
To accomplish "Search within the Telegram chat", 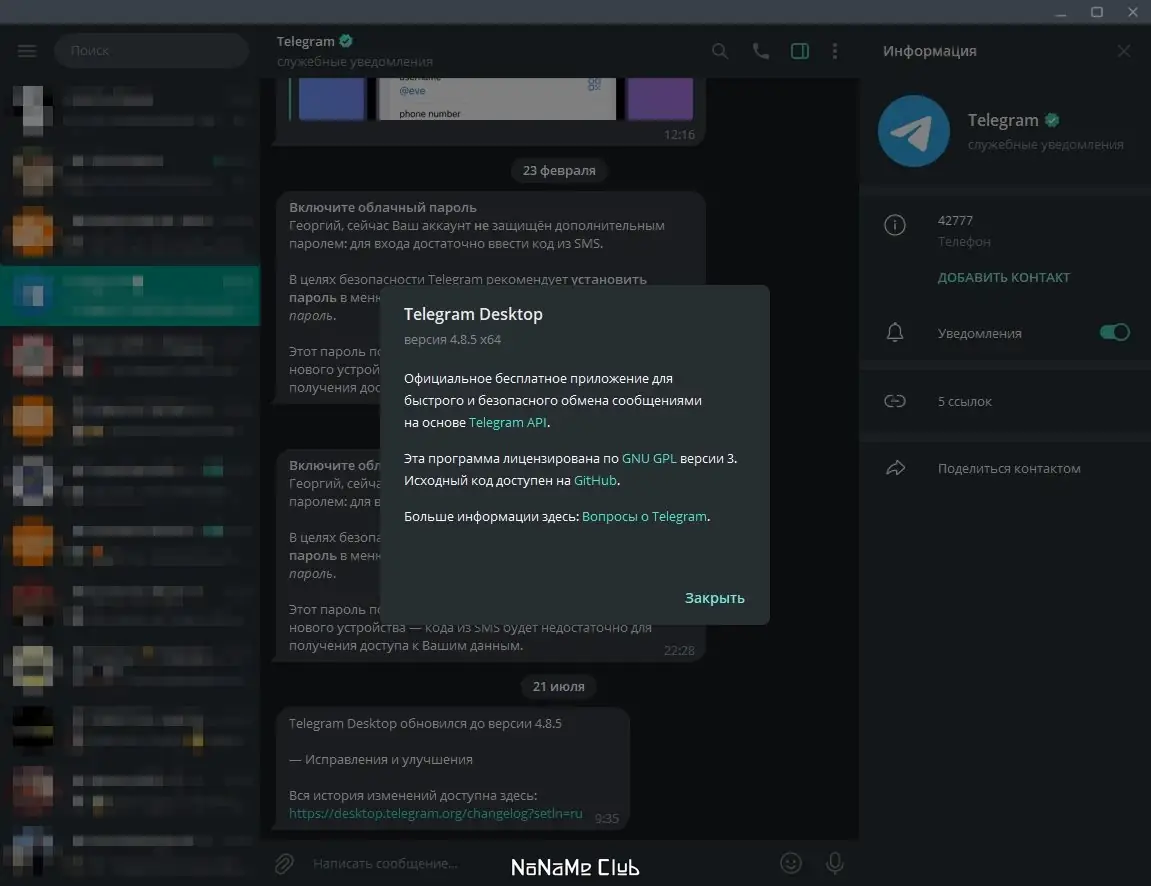I will 720,51.
